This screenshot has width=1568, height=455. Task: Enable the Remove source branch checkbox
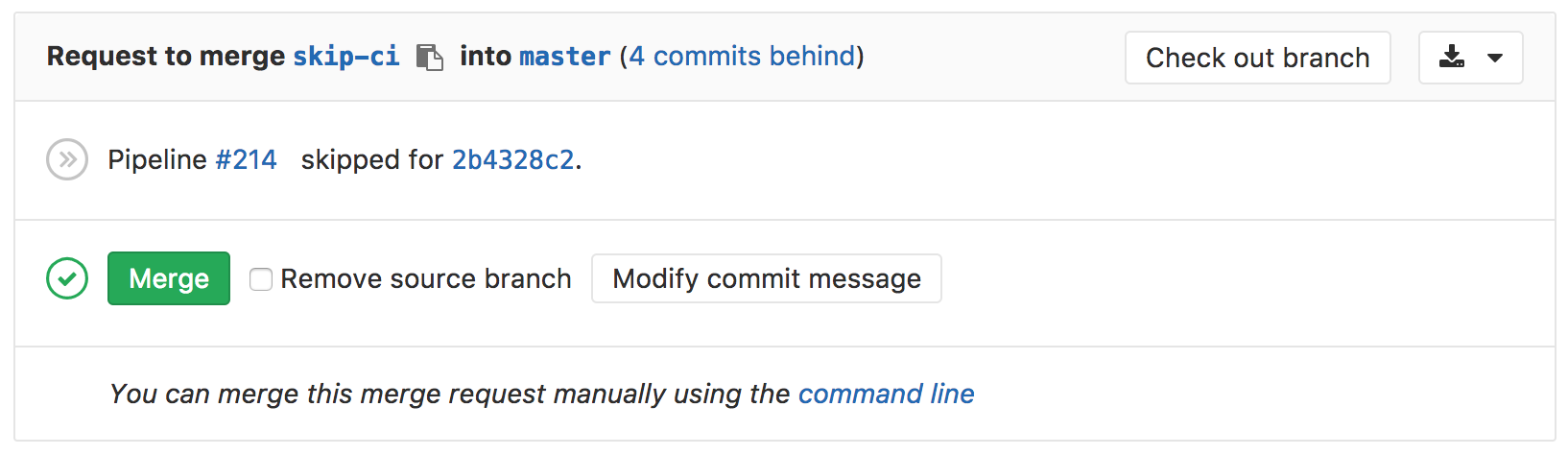(261, 279)
